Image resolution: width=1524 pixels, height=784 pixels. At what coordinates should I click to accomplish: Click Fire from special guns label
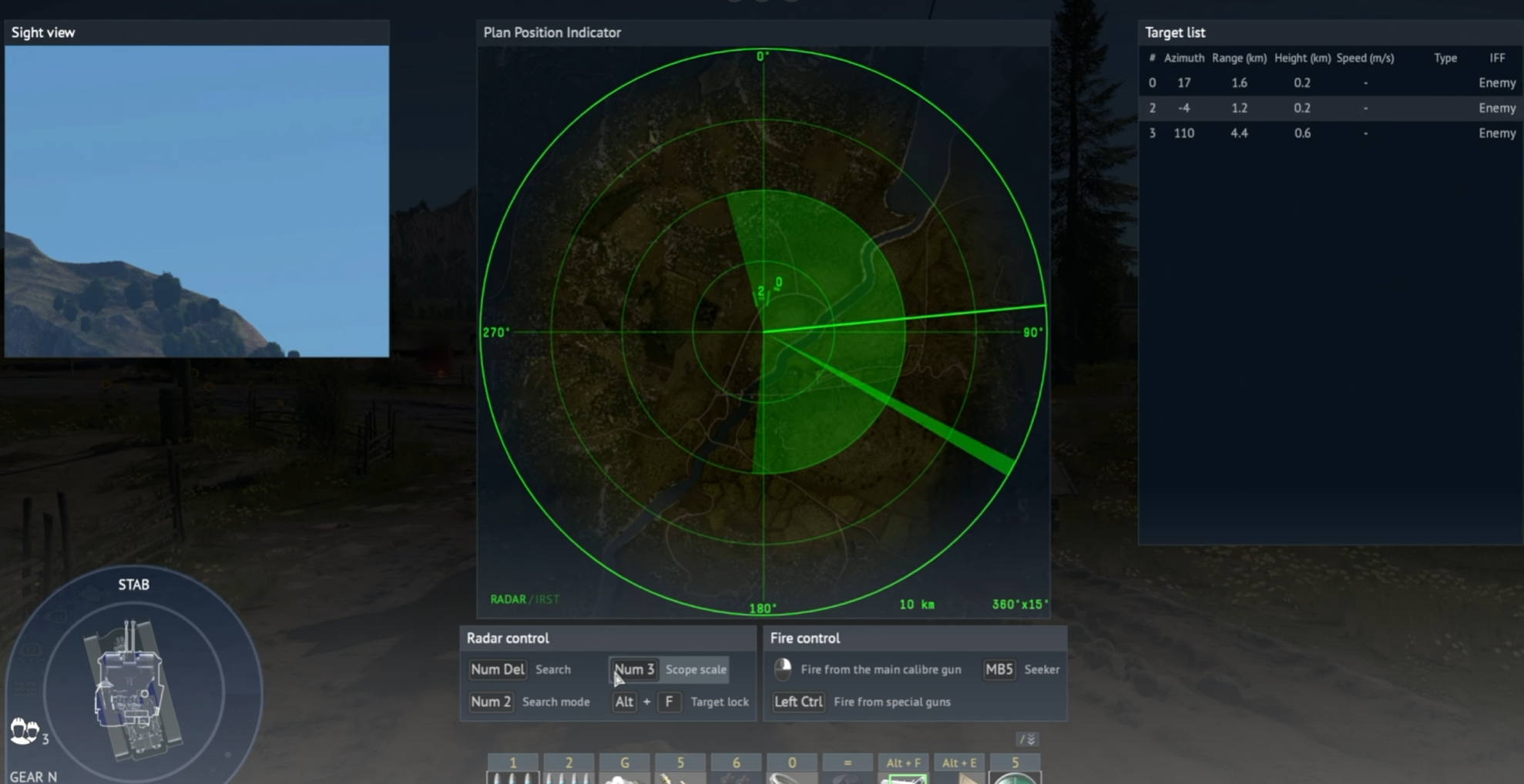[x=892, y=702]
